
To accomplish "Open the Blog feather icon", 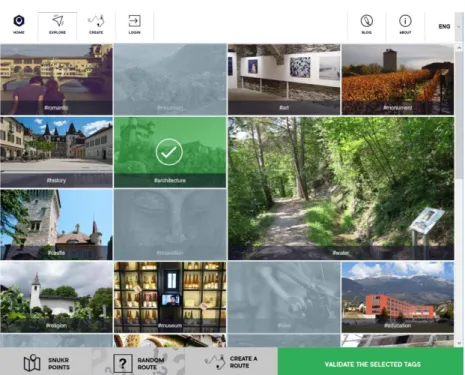I will pyautogui.click(x=367, y=21).
